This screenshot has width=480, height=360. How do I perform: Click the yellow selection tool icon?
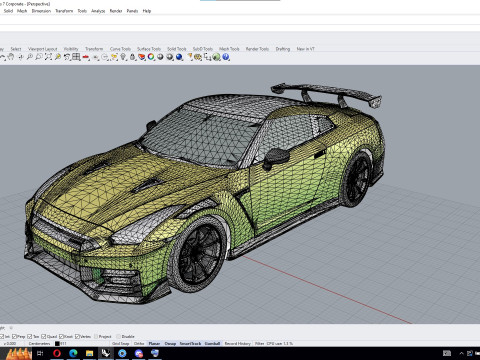pyautogui.click(x=114, y=57)
